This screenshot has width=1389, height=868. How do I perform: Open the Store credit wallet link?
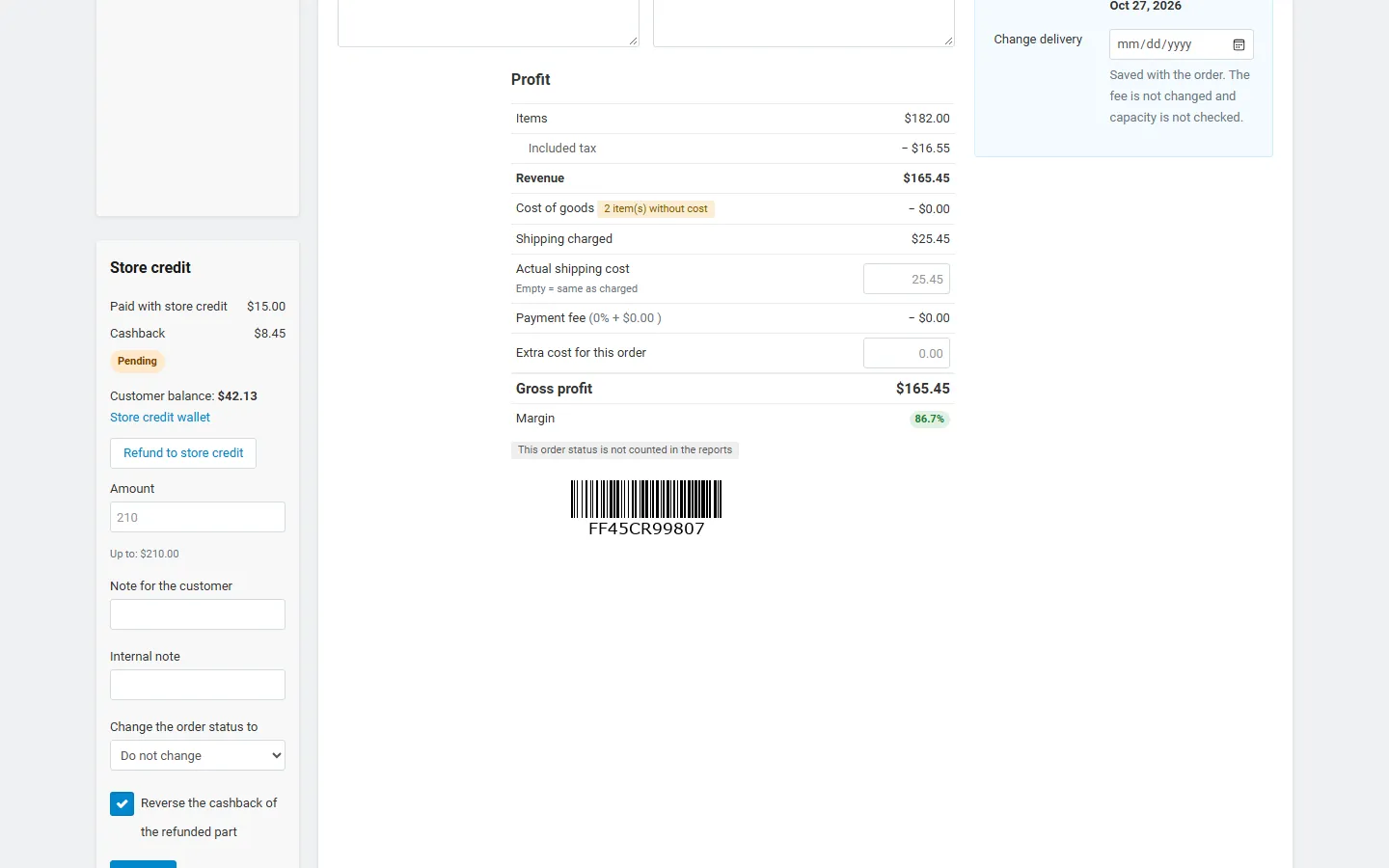[160, 418]
